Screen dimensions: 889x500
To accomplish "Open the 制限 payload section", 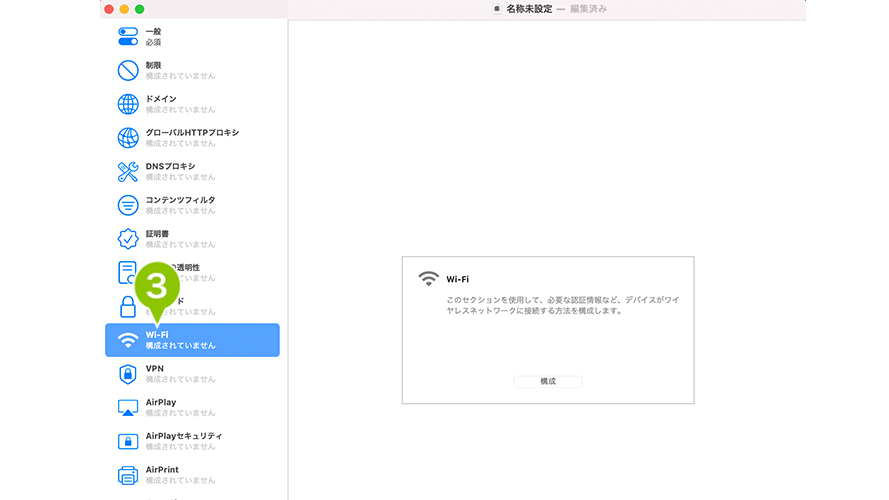I will tap(192, 70).
